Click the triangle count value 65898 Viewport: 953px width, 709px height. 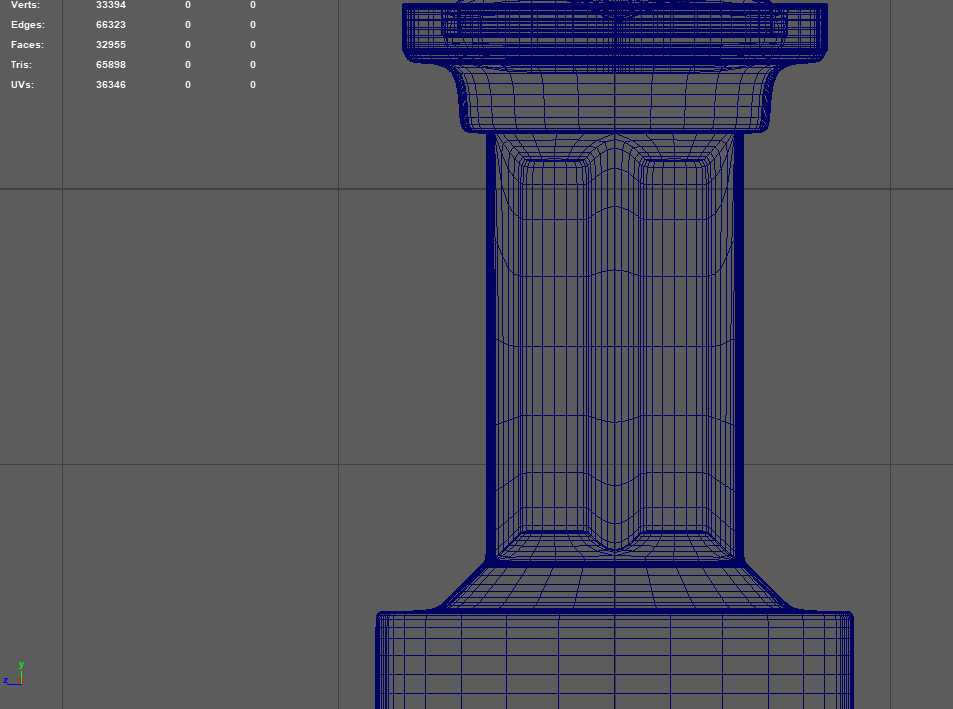pos(110,65)
